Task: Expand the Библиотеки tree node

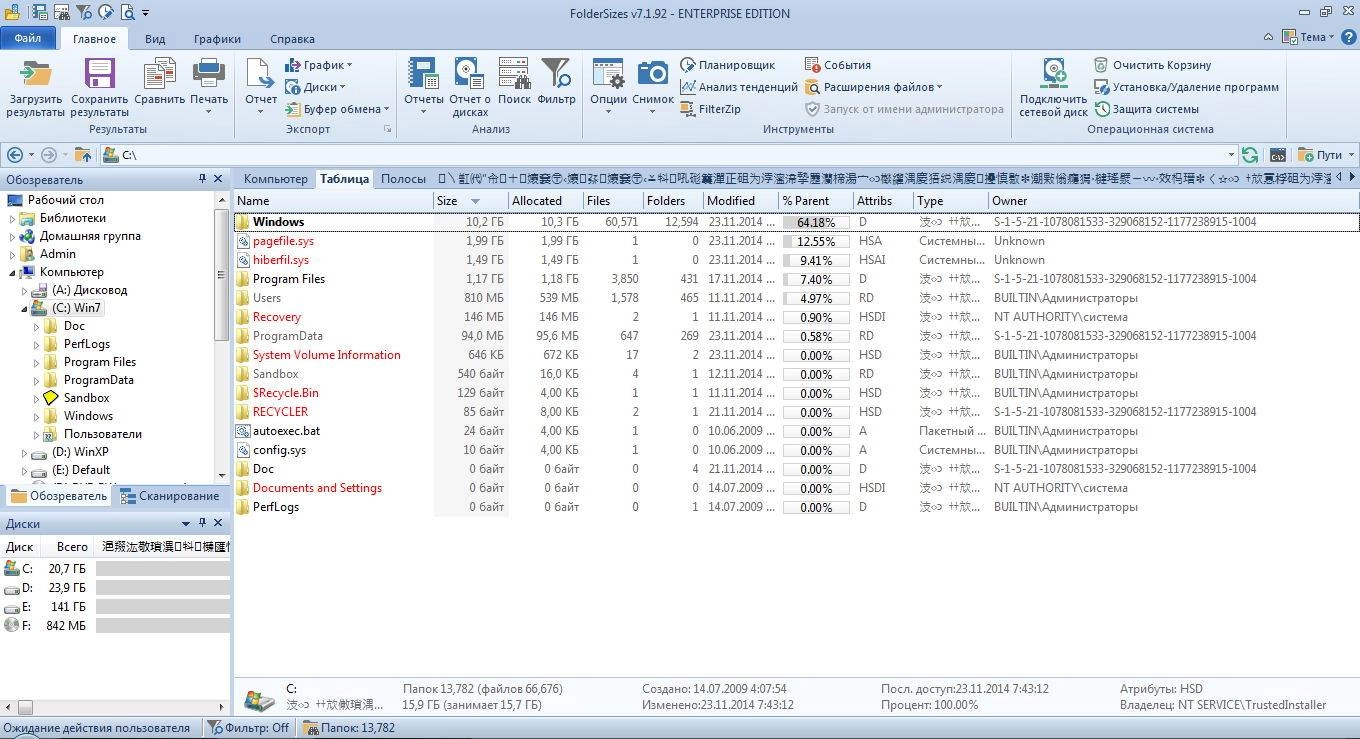Action: point(13,218)
